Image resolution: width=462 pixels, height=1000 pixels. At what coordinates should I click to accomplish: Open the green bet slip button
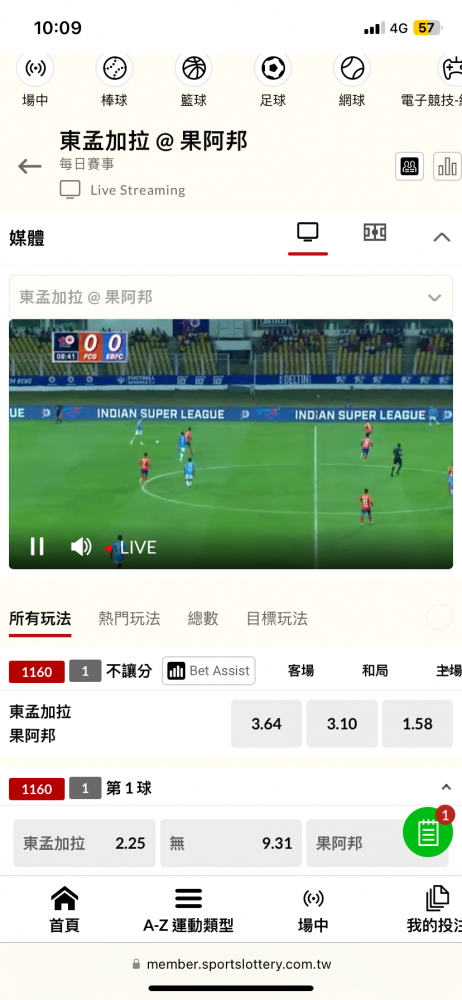coord(428,832)
